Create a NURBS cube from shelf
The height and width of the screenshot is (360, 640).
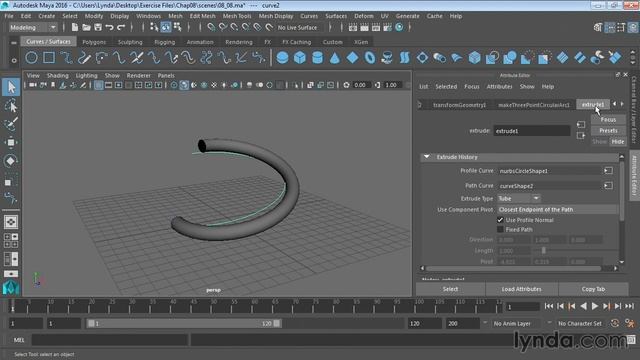300,58
